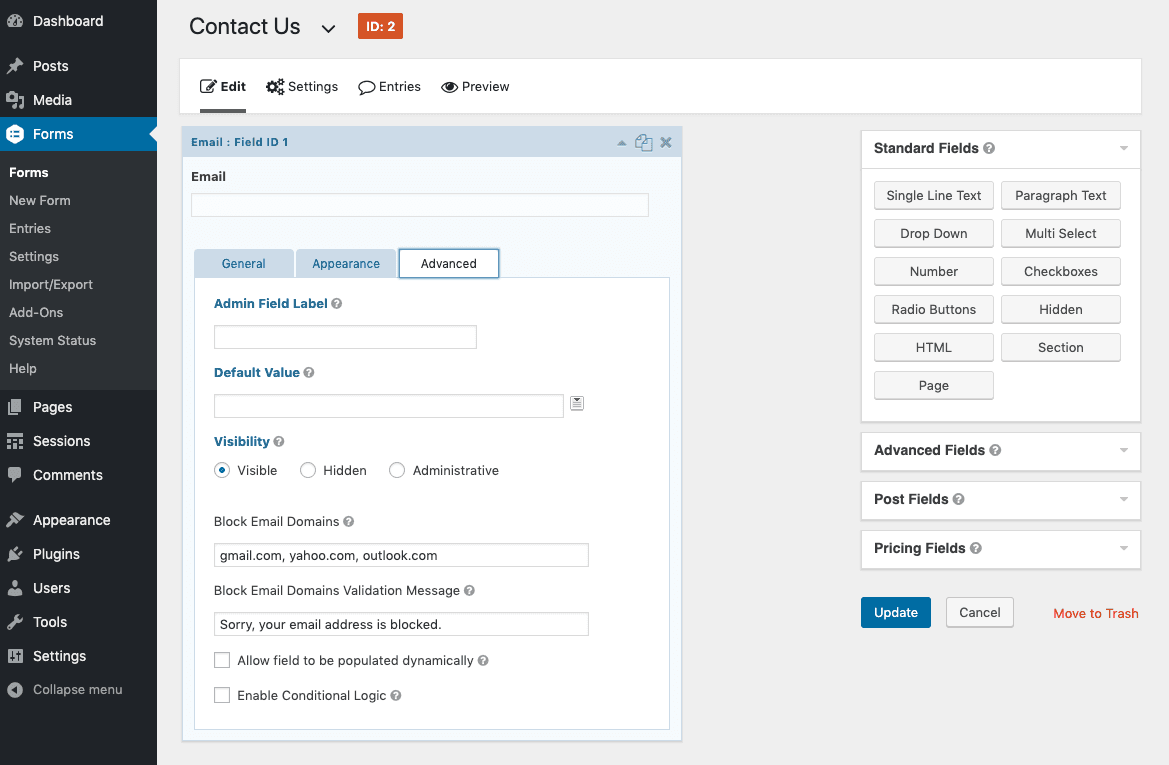Collapse the Standard Fields panel

(x=1124, y=148)
